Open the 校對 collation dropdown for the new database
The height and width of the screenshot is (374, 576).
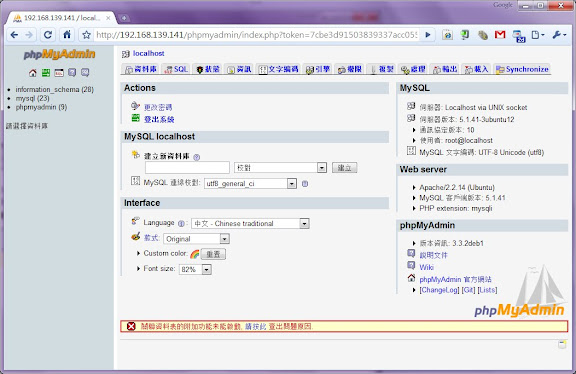(280, 168)
